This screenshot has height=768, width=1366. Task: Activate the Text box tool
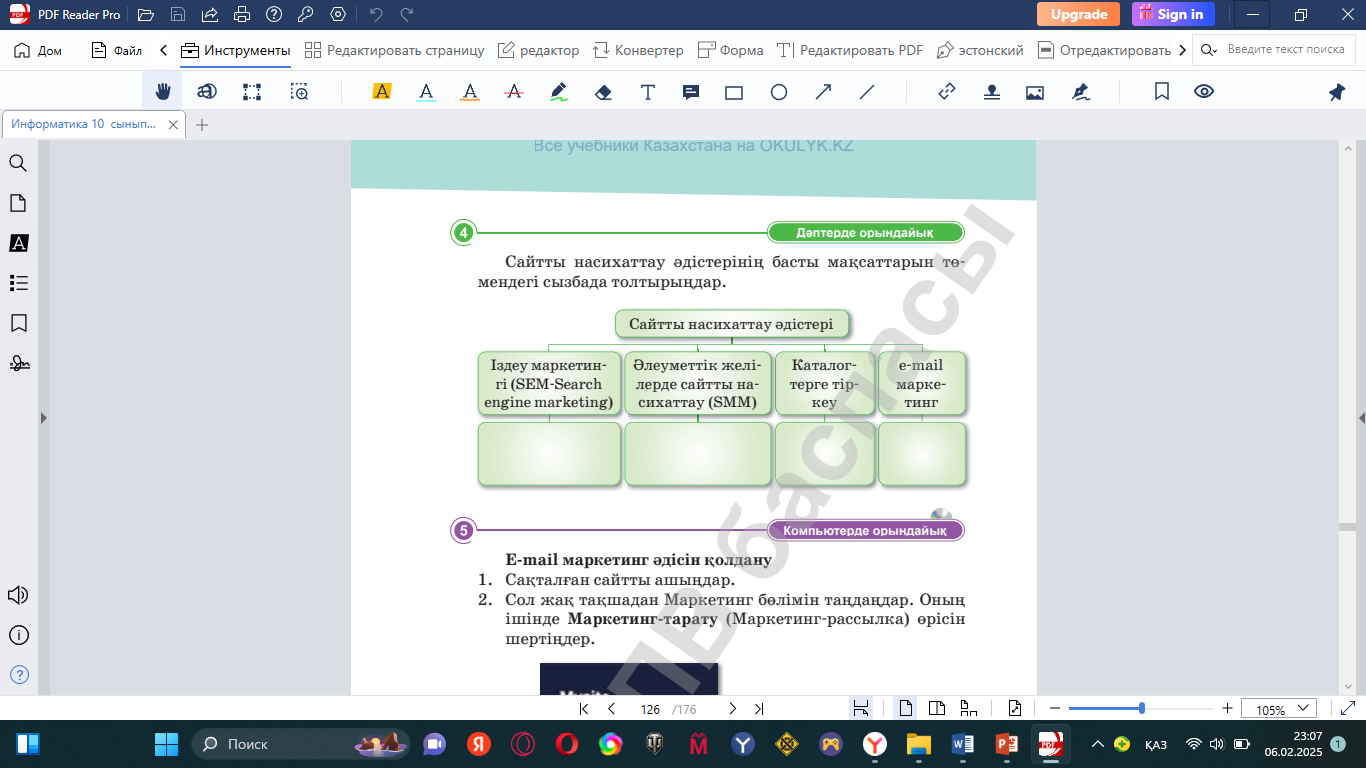tap(648, 92)
